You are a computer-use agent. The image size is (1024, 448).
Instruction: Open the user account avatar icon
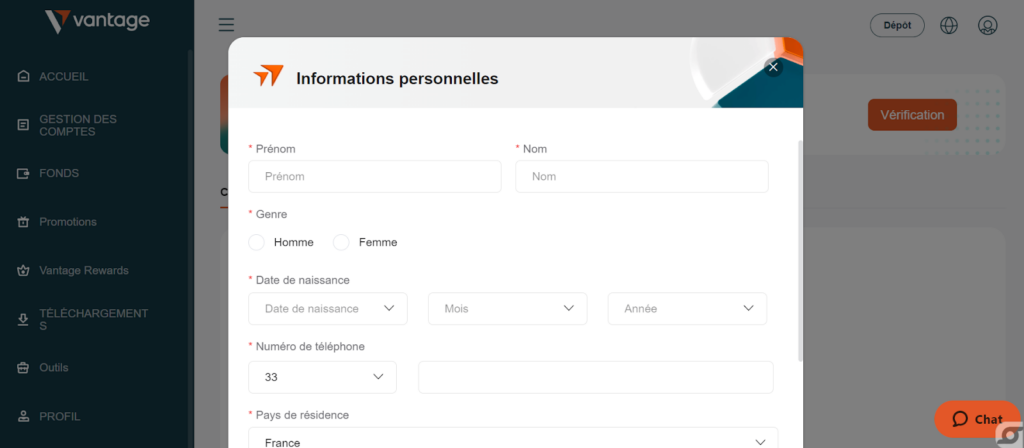click(x=988, y=26)
